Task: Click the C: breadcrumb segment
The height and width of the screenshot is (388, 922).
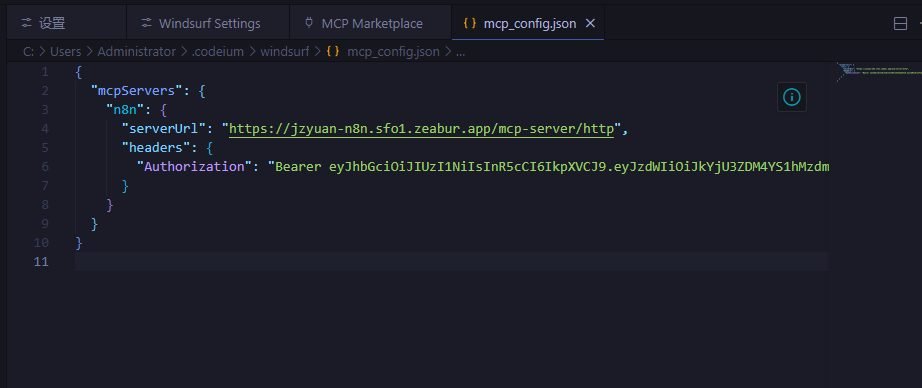Action: click(28, 52)
